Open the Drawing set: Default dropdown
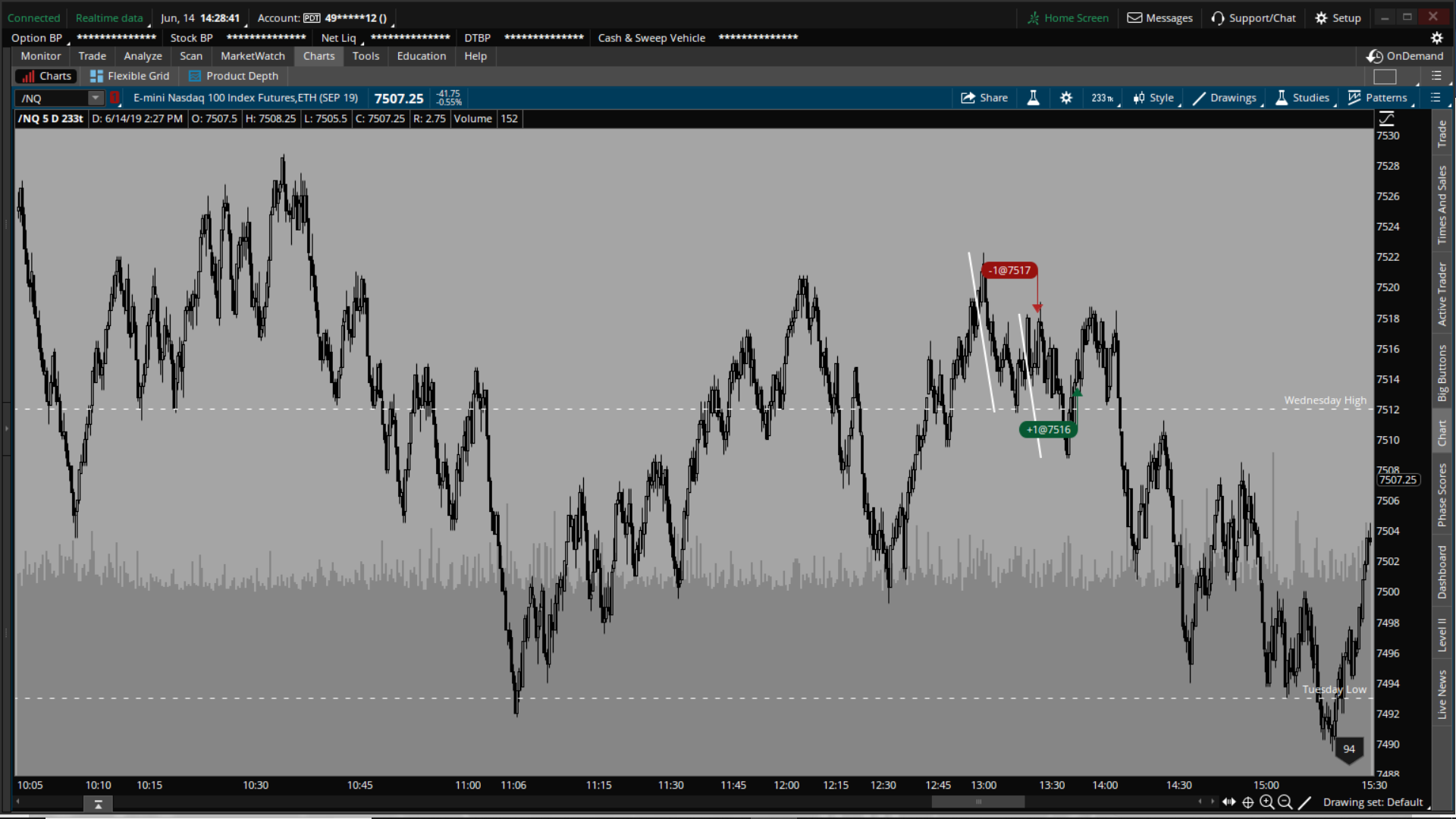 click(x=1373, y=802)
